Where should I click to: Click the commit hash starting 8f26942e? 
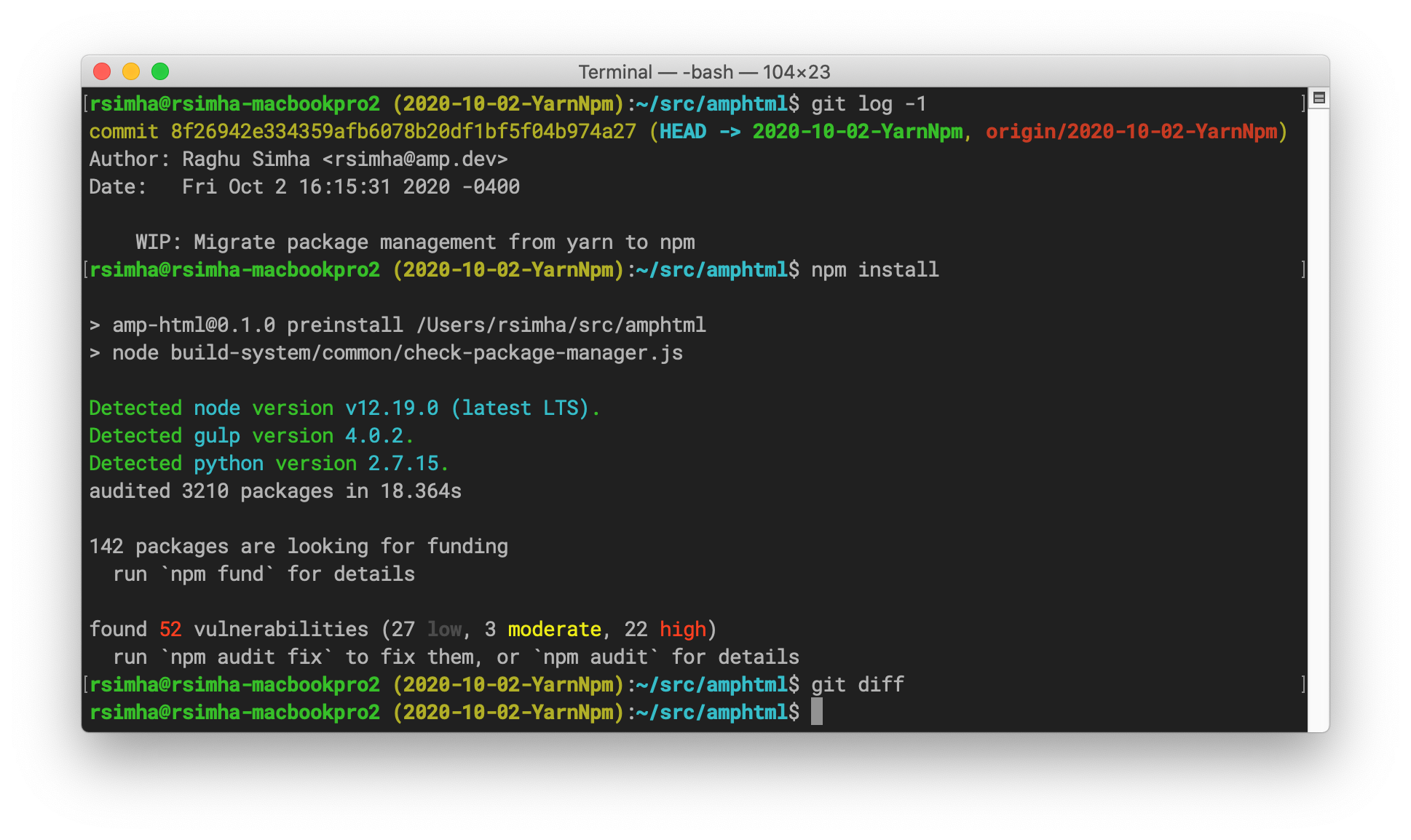click(403, 132)
